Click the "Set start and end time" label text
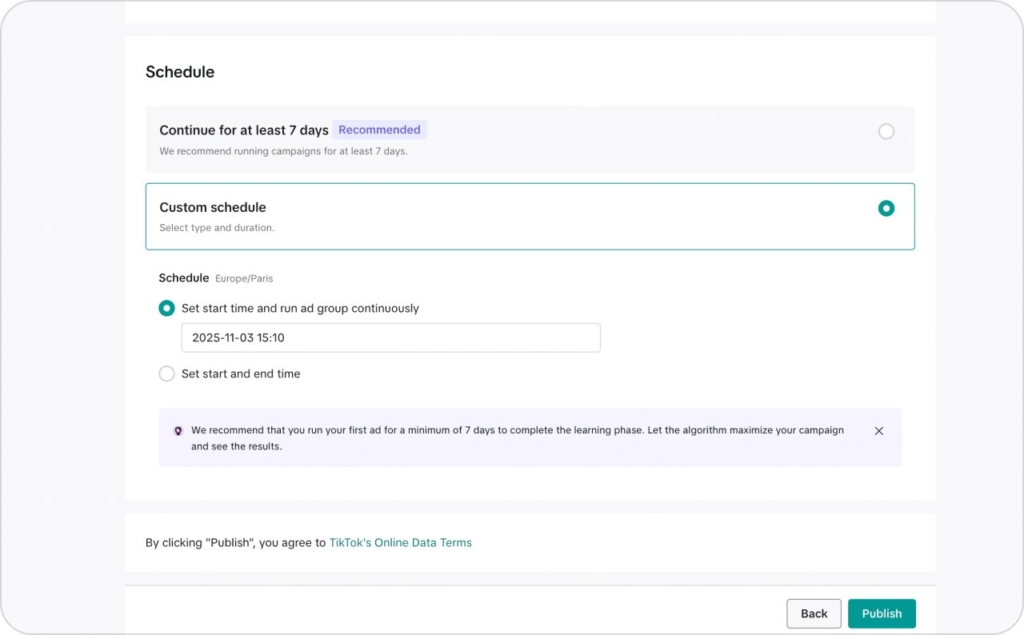 point(241,374)
